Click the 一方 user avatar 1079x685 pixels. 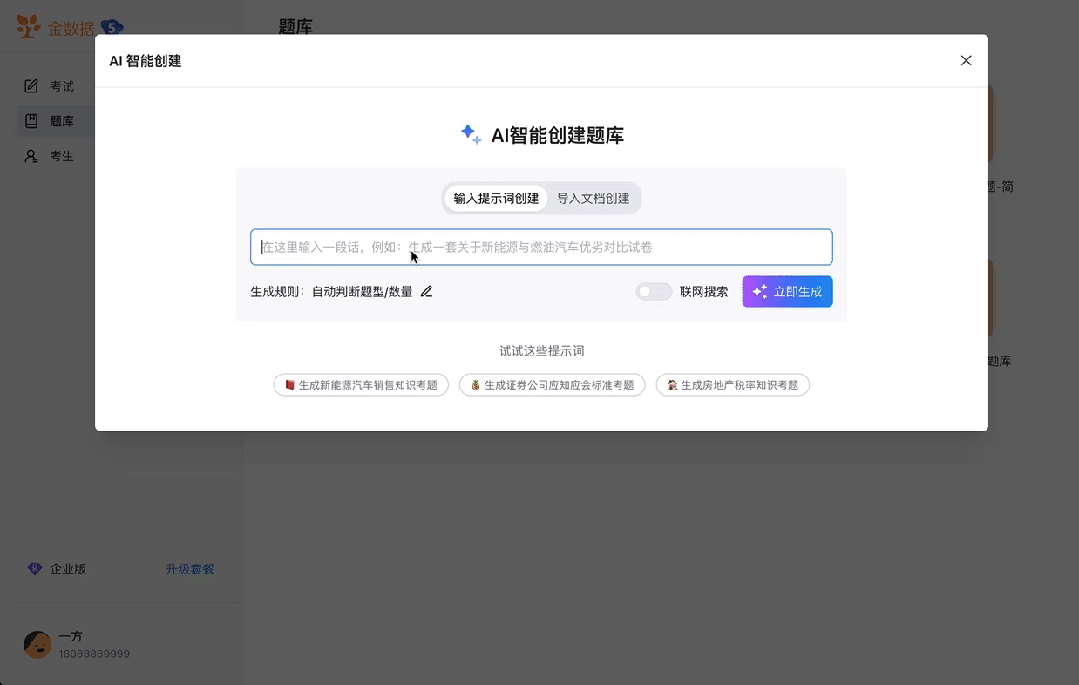coord(37,644)
